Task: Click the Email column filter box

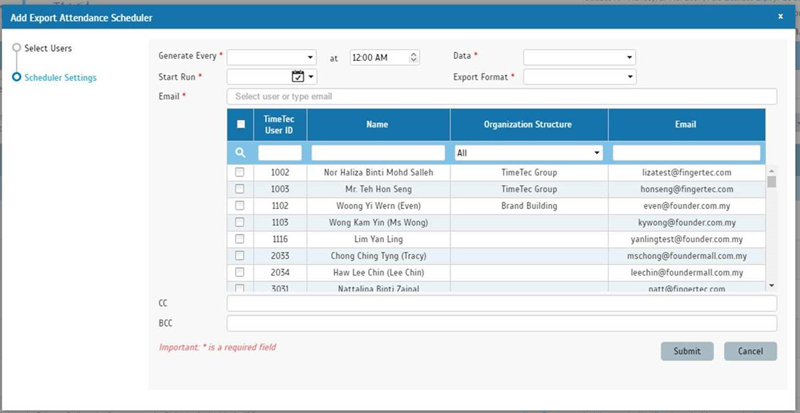Action: (686, 153)
